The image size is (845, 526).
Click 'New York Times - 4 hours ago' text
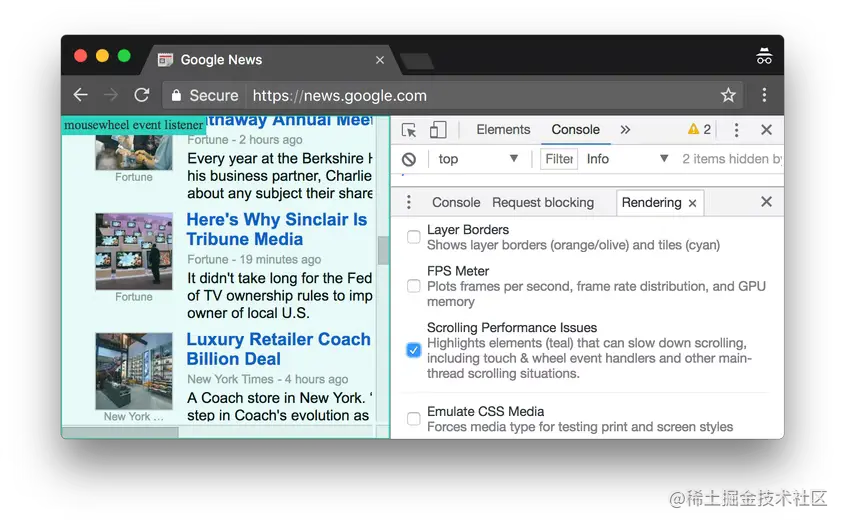coord(268,379)
